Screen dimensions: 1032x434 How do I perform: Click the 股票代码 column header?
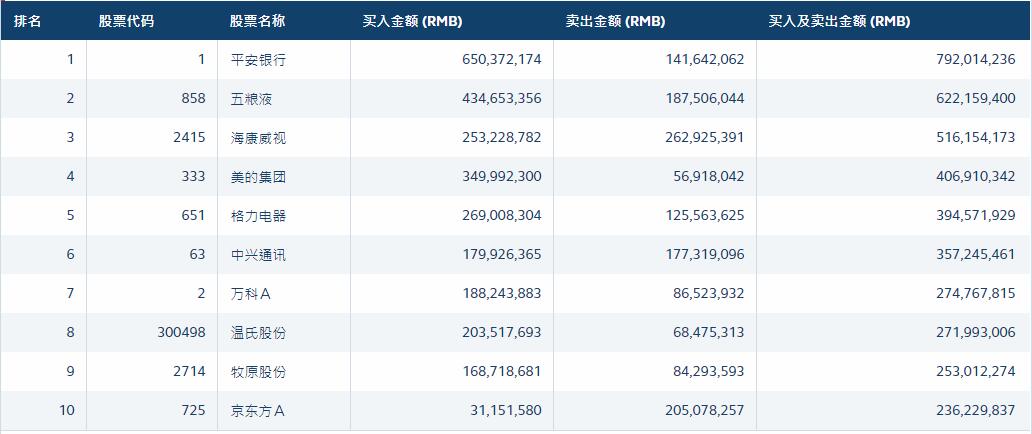[x=126, y=21]
